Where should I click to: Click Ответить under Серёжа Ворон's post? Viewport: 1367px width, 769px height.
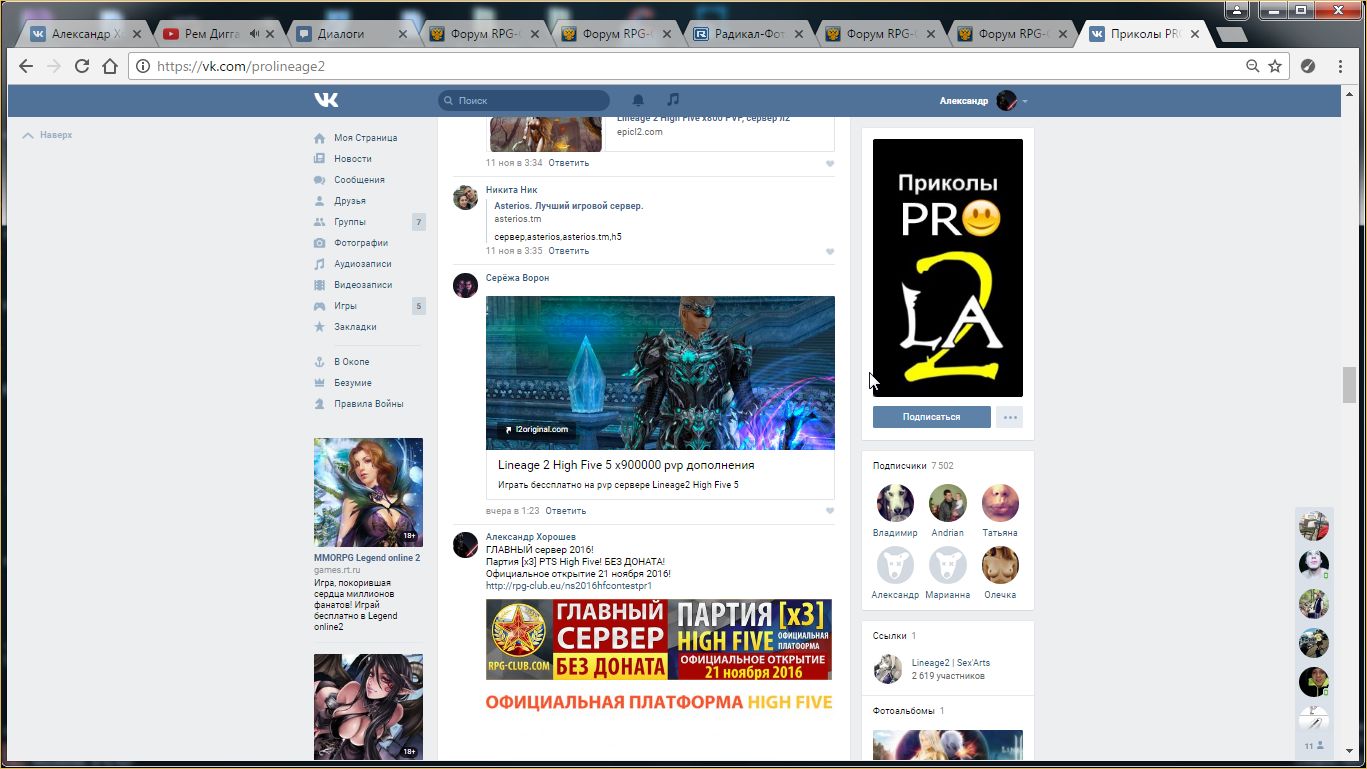(565, 511)
